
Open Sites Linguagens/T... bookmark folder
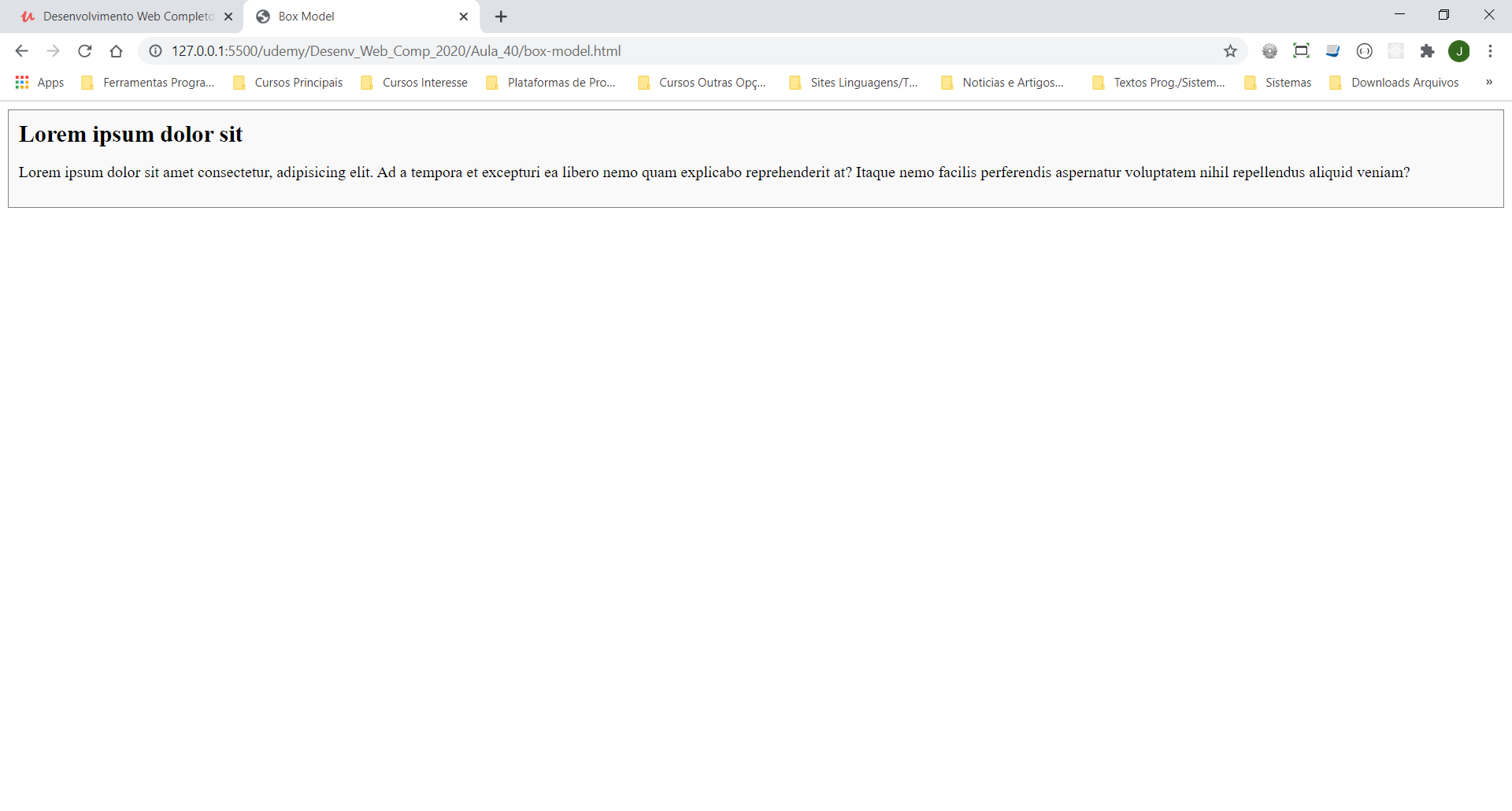[854, 83]
